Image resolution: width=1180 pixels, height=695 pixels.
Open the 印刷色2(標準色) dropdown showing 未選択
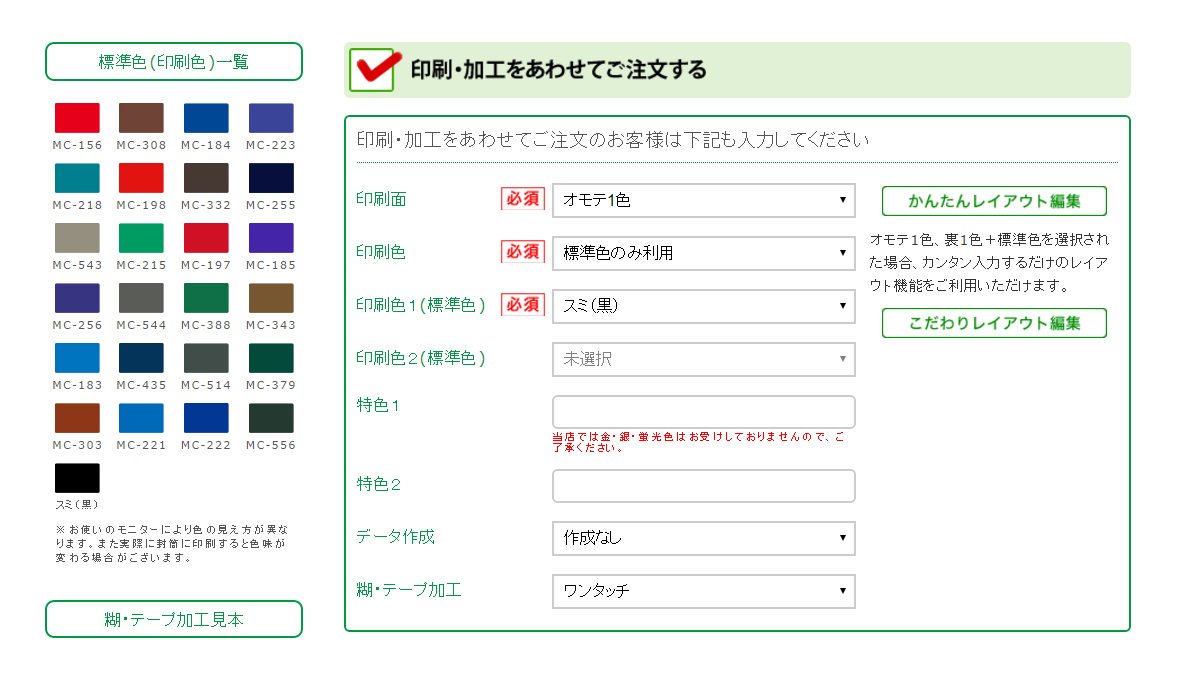tap(704, 360)
